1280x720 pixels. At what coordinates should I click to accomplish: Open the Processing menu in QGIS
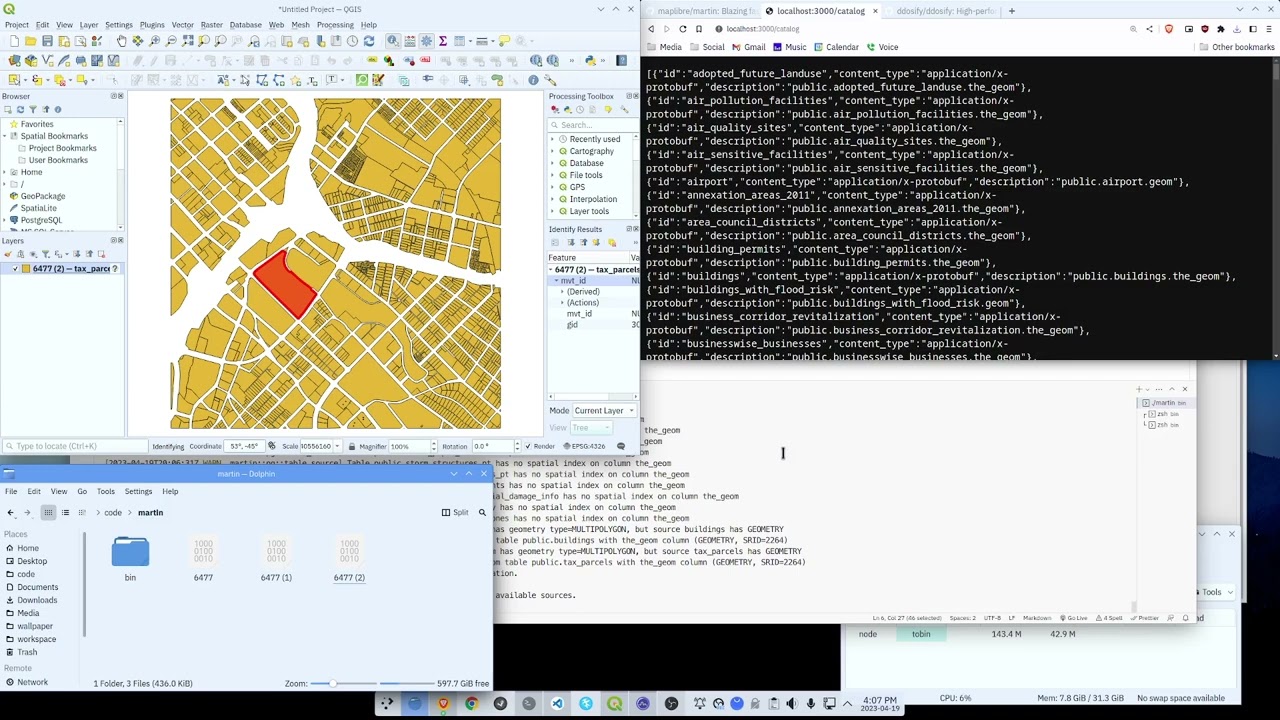click(335, 25)
